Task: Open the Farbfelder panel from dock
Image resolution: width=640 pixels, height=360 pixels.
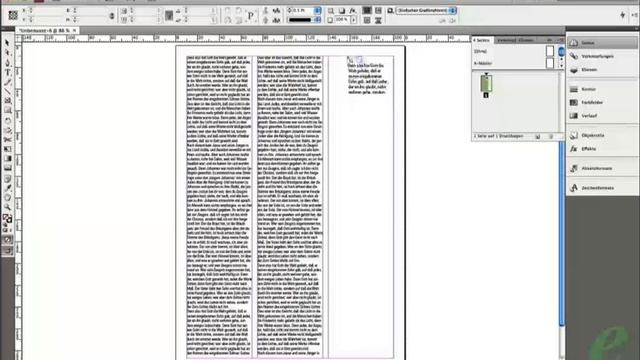Action: click(602, 102)
